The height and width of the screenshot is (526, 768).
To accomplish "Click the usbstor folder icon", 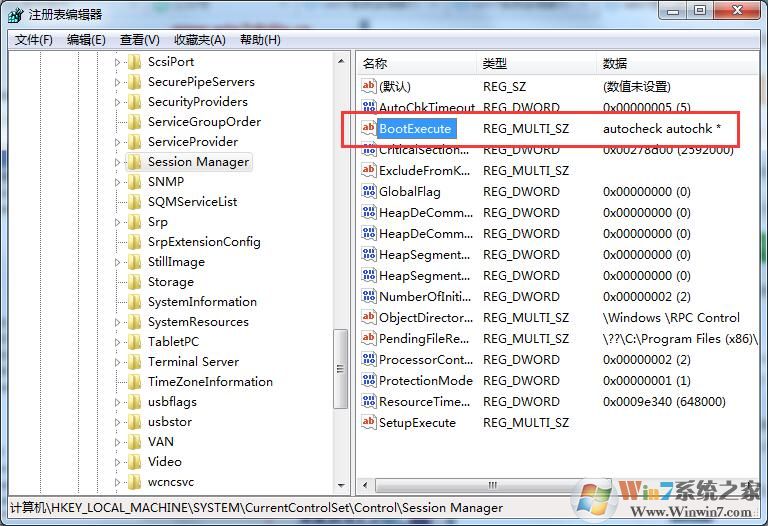I will 134,422.
